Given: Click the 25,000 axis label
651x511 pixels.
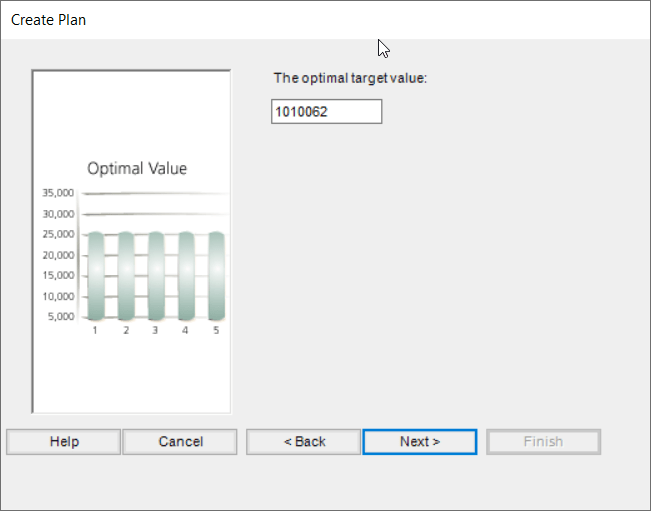Looking at the screenshot, I should pyautogui.click(x=58, y=234).
